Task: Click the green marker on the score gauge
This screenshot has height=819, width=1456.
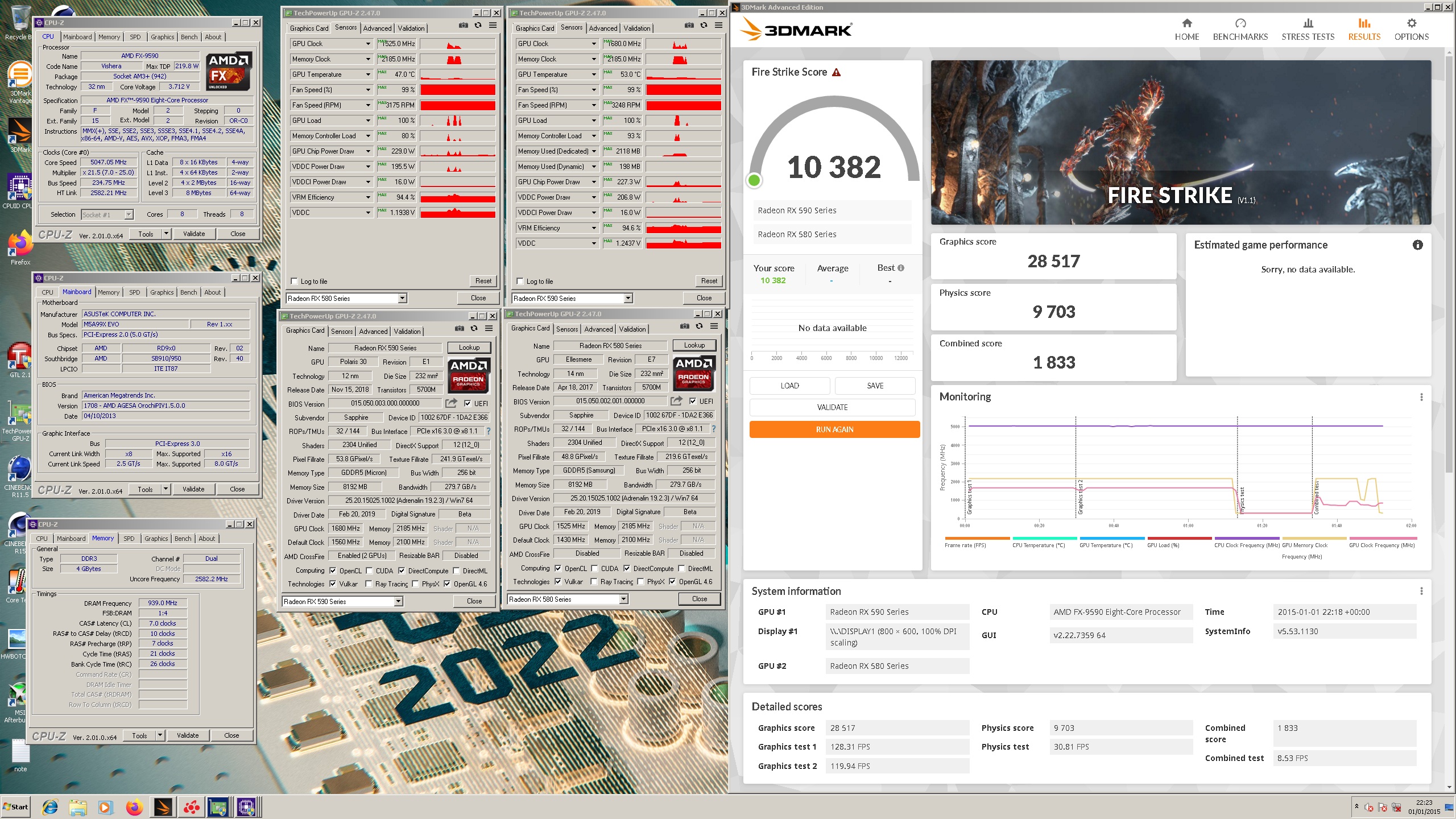Action: pyautogui.click(x=754, y=181)
